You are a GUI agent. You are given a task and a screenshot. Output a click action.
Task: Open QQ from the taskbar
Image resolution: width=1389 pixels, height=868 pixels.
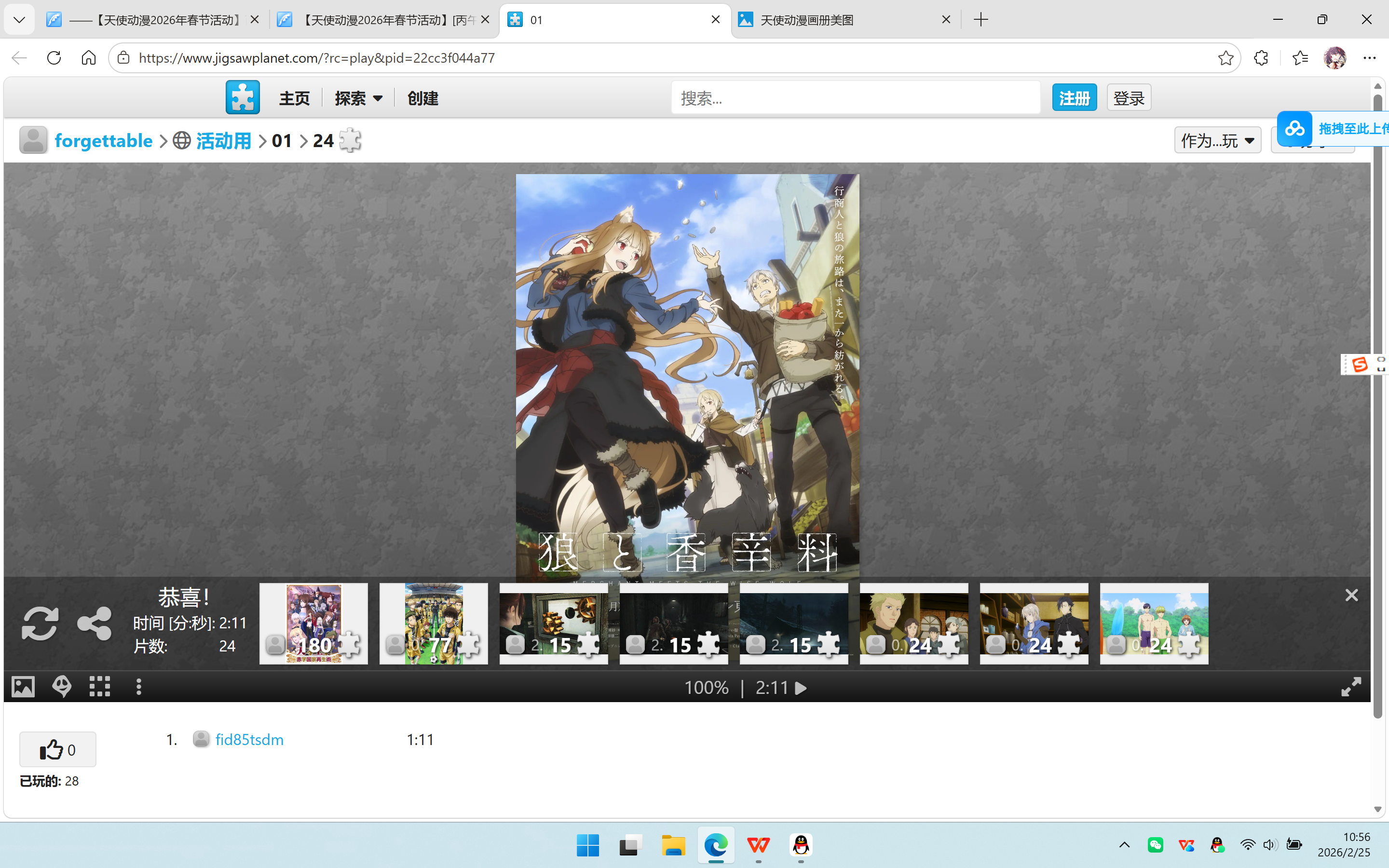801,845
